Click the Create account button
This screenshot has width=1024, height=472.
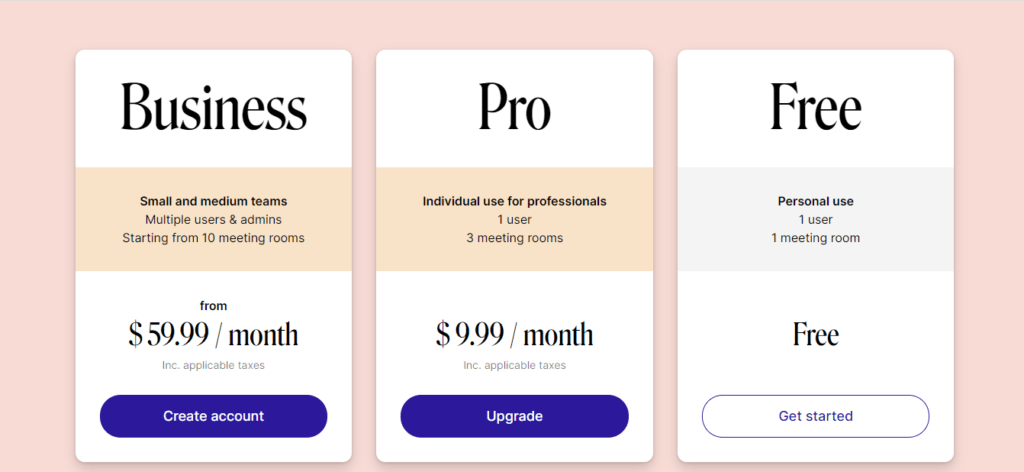(x=213, y=416)
